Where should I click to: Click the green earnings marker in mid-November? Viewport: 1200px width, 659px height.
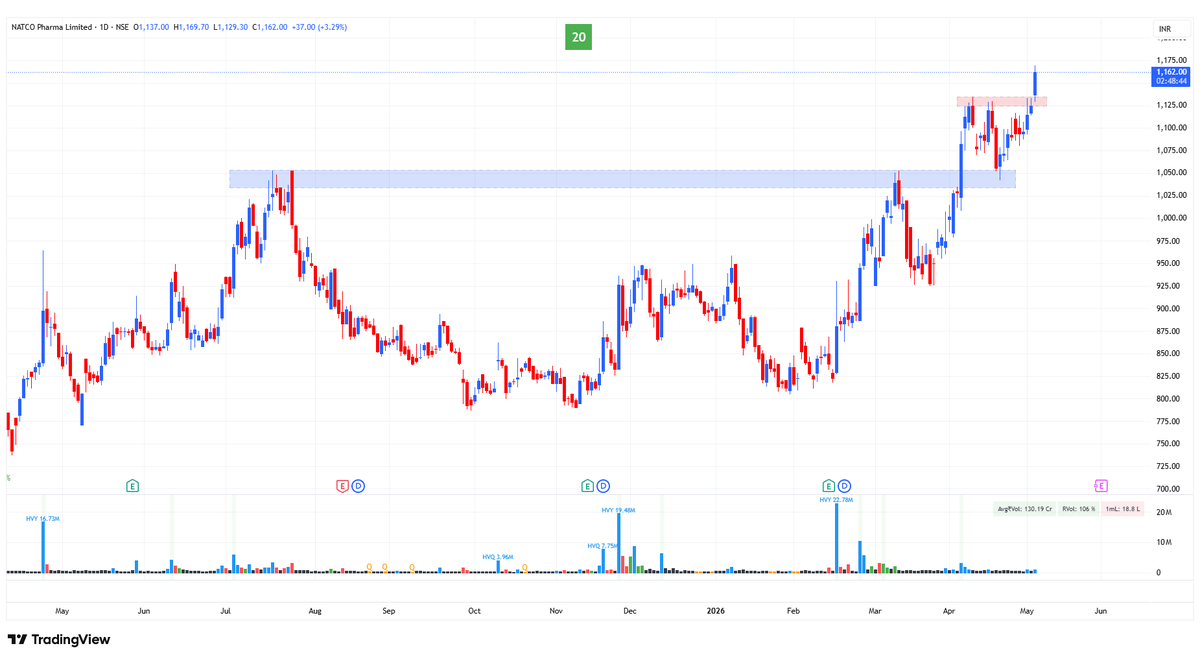point(588,486)
